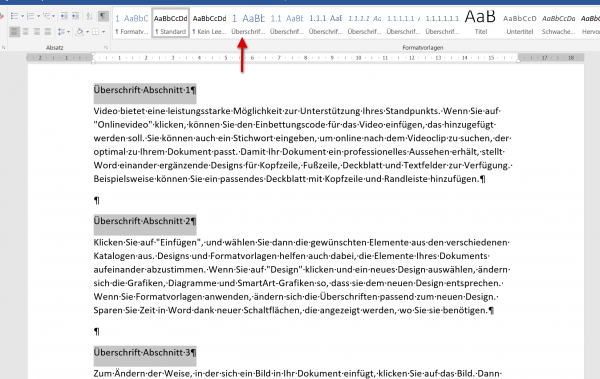600x379 pixels.
Task: Open the shading color dropdown arrow
Action: coord(87,32)
